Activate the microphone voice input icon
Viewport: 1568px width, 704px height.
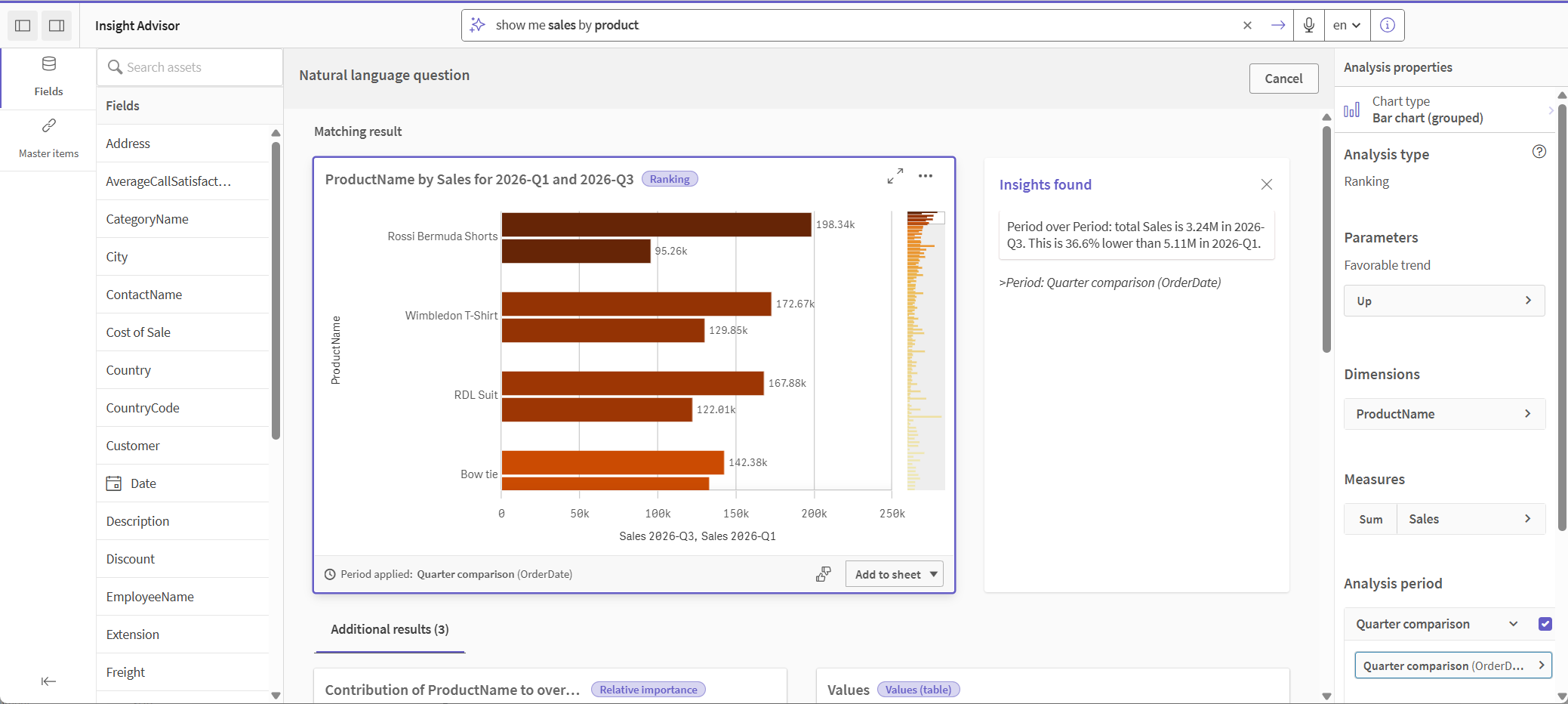point(1309,25)
